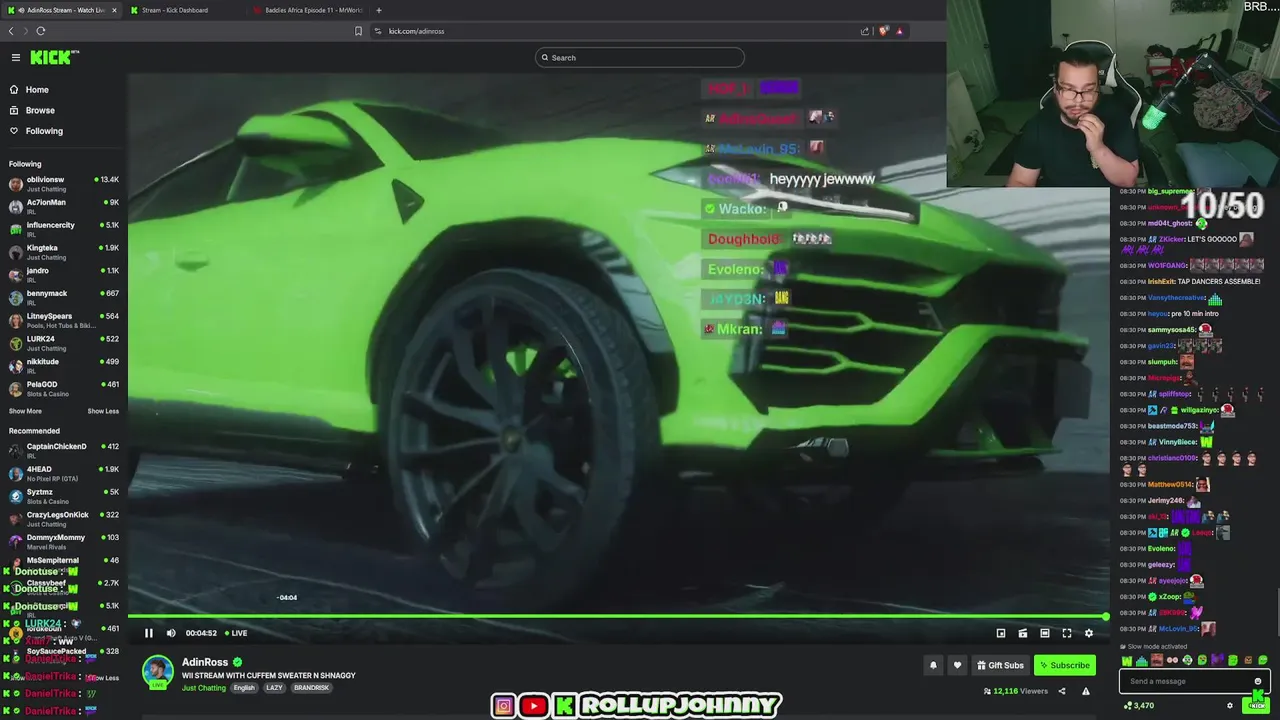Image resolution: width=1280 pixels, height=720 pixels.
Task: Click the LIVE indicator in player
Action: pos(235,633)
